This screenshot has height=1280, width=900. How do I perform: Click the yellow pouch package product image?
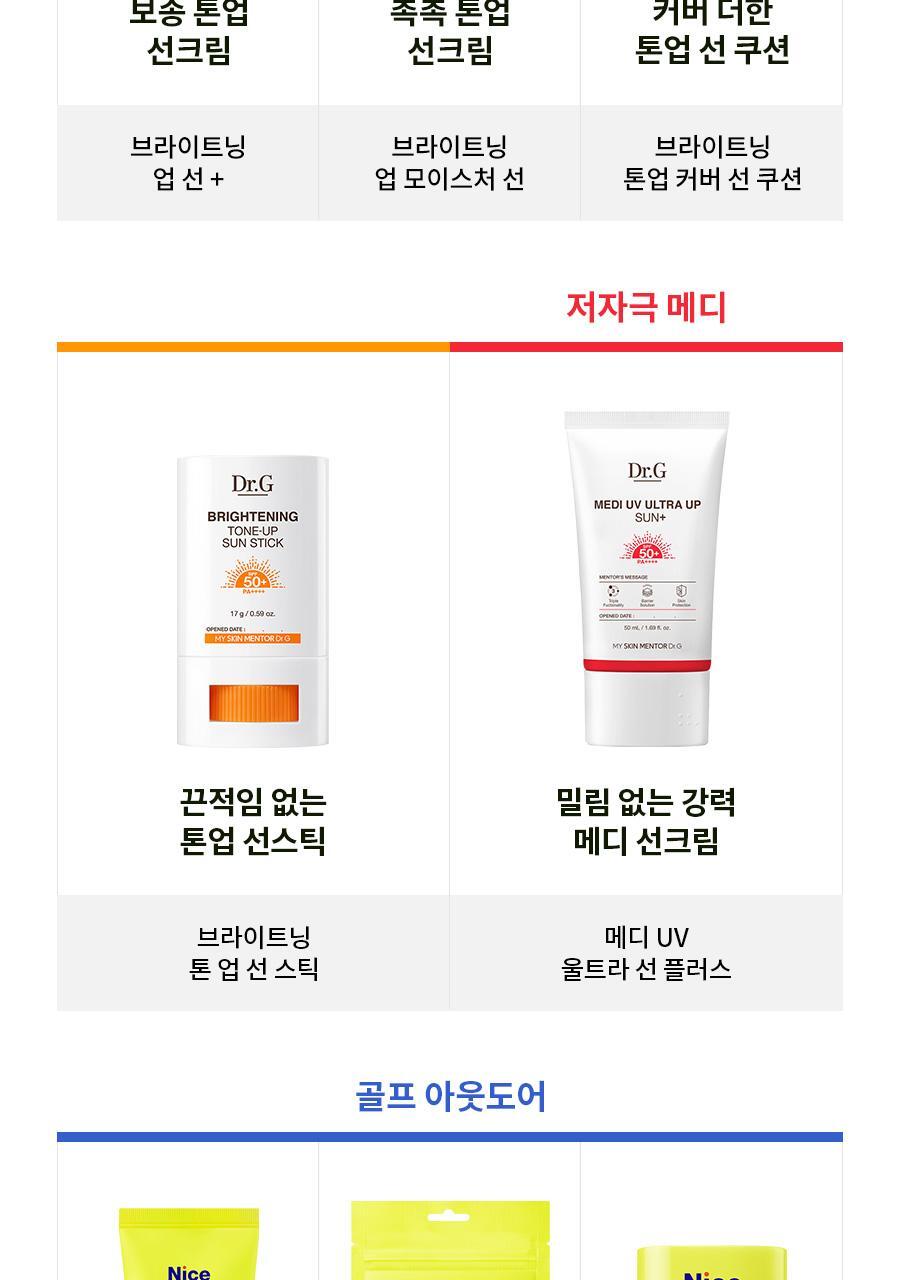pyautogui.click(x=450, y=1240)
